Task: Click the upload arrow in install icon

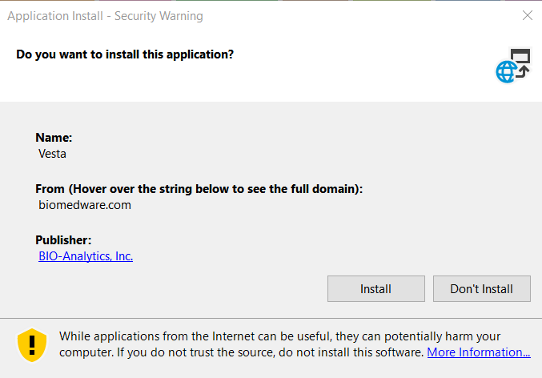Action: 523,72
